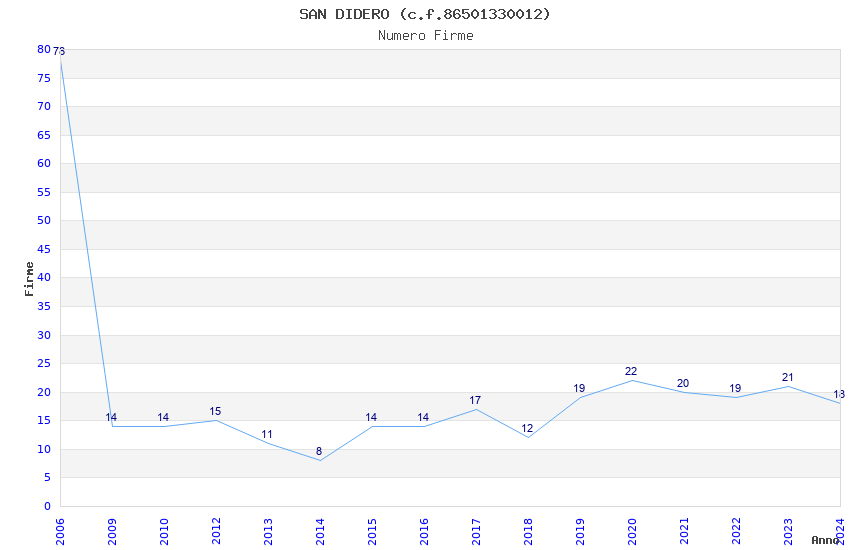Click the data label 8 for 2014

pyautogui.click(x=319, y=451)
